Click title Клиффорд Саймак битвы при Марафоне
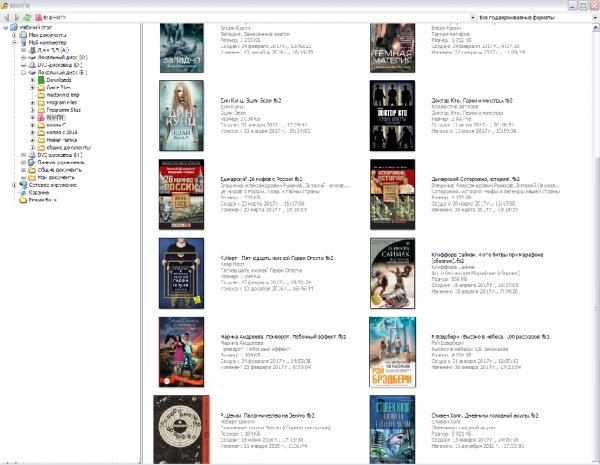The width and height of the screenshot is (600, 465). 488,258
